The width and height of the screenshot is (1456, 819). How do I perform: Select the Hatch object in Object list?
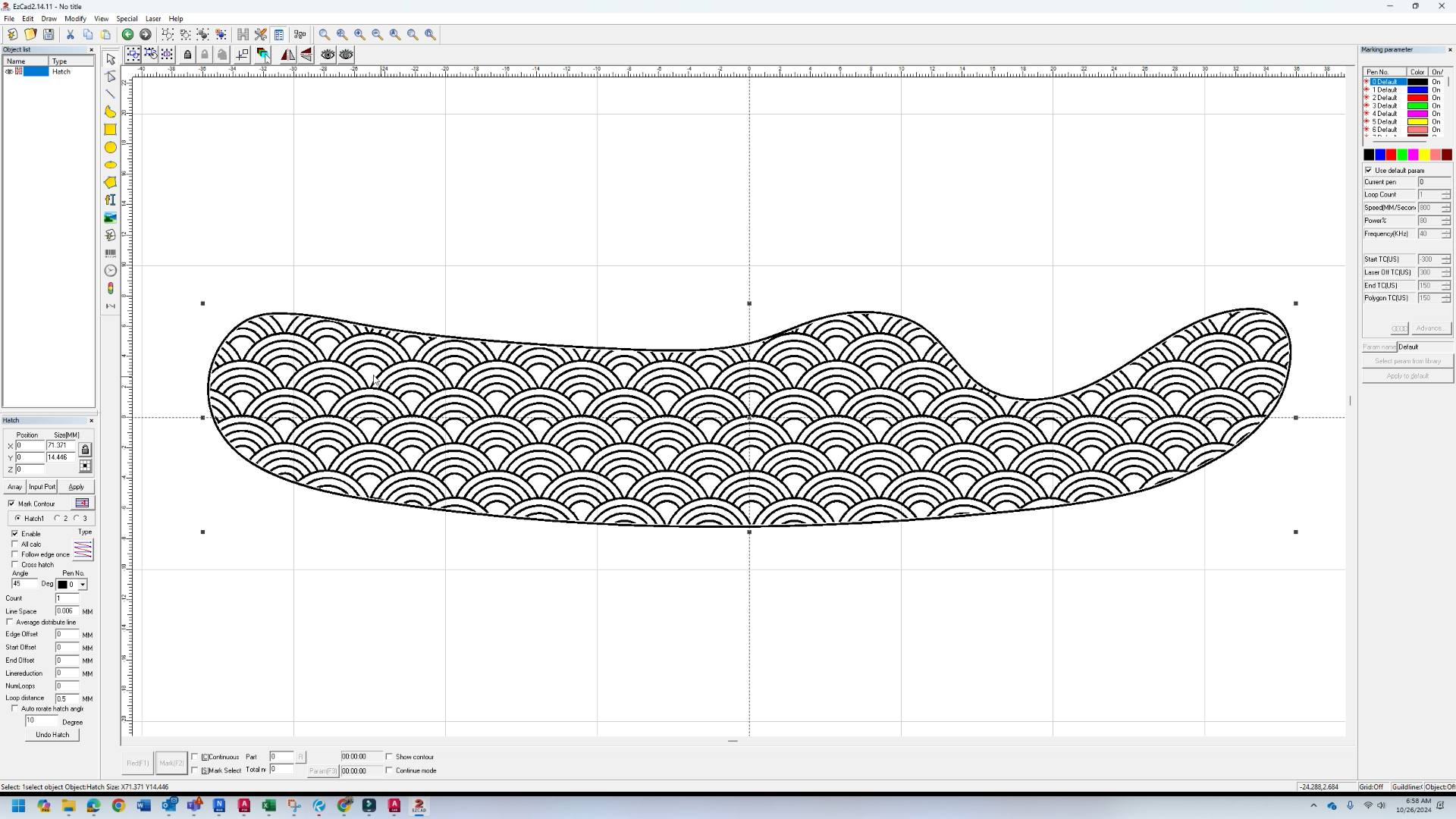(49, 71)
